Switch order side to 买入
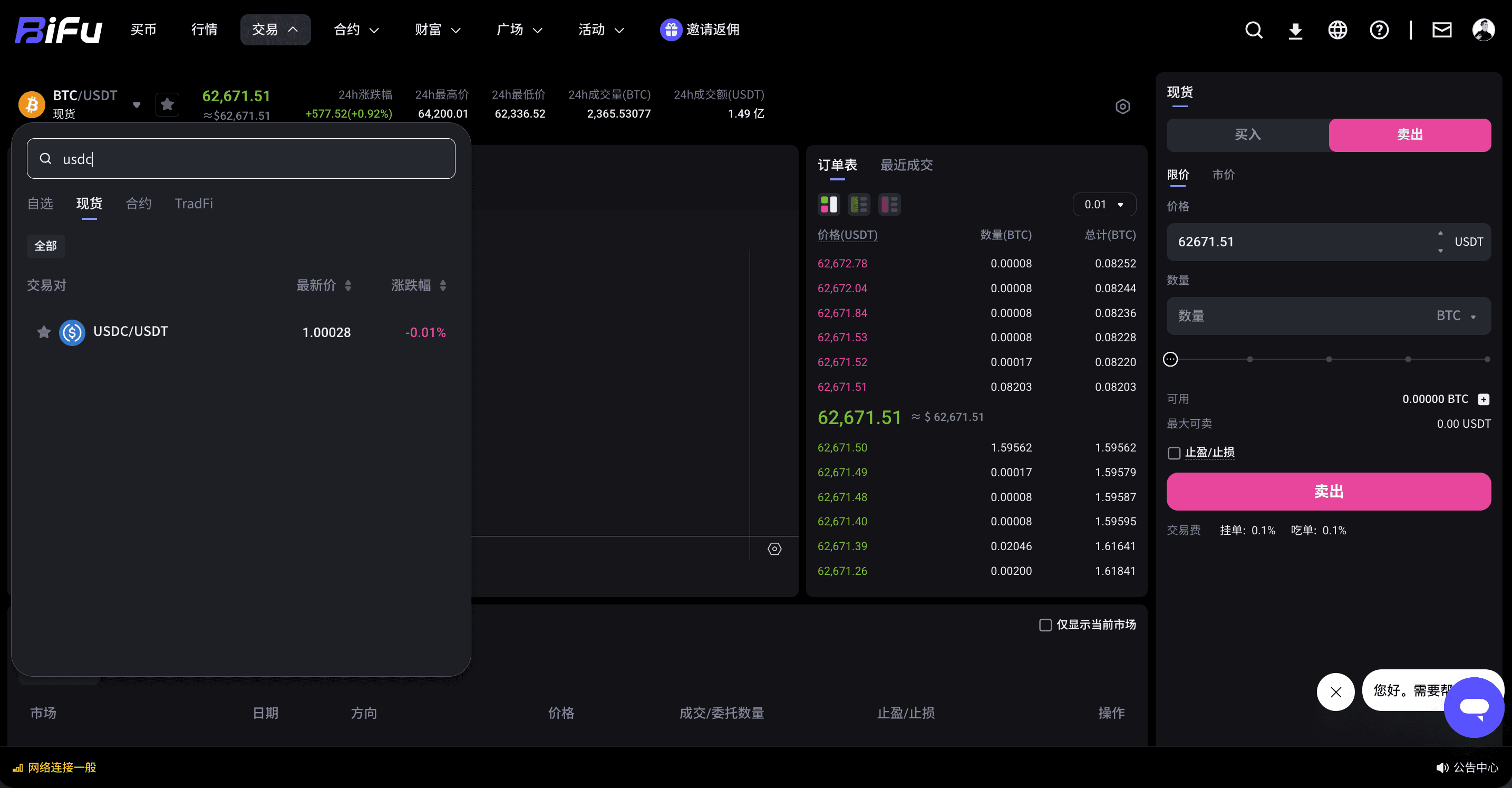This screenshot has width=1512, height=788. (x=1247, y=134)
